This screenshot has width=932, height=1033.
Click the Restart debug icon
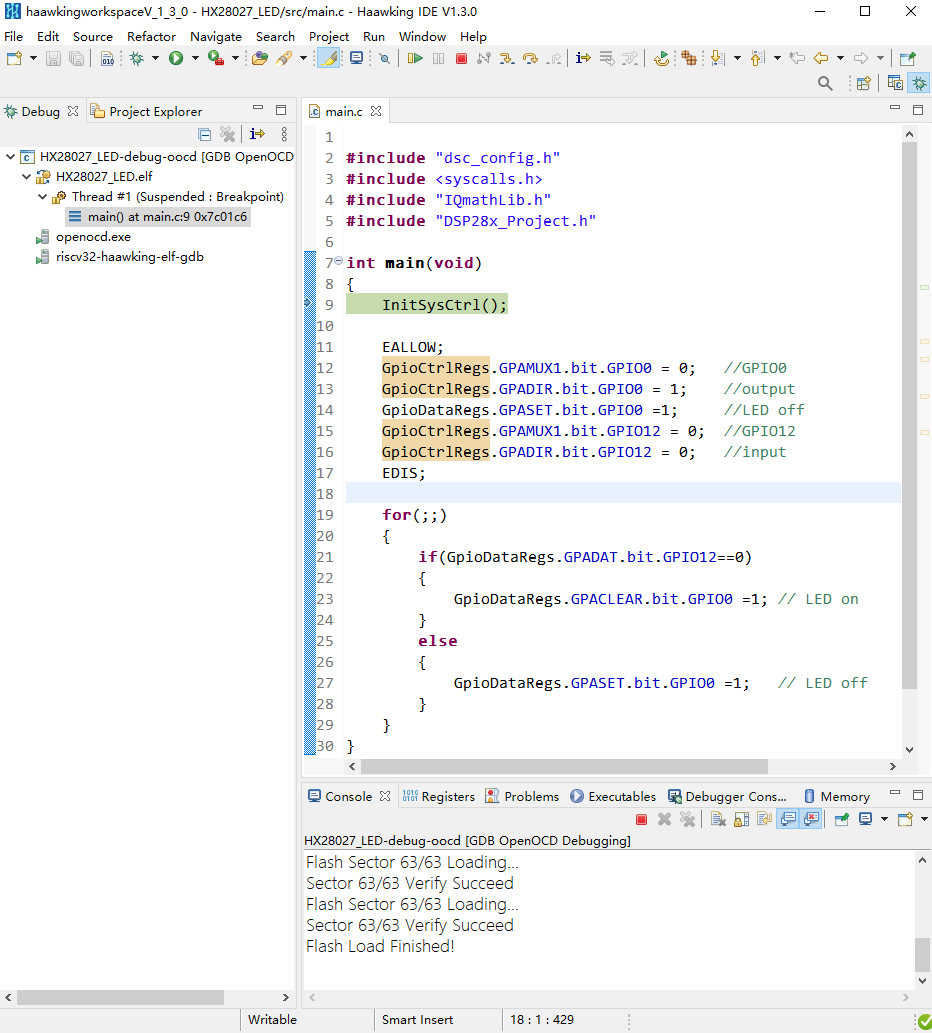tap(661, 59)
